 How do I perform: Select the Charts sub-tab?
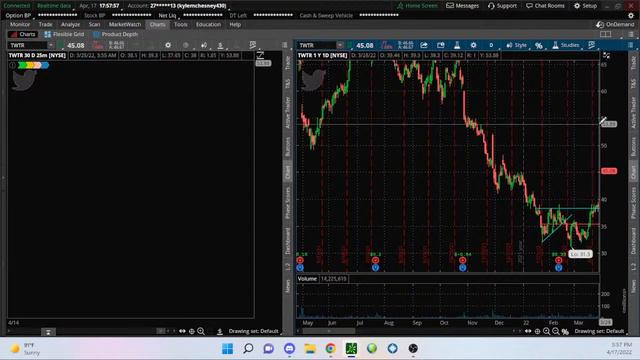tap(23, 34)
